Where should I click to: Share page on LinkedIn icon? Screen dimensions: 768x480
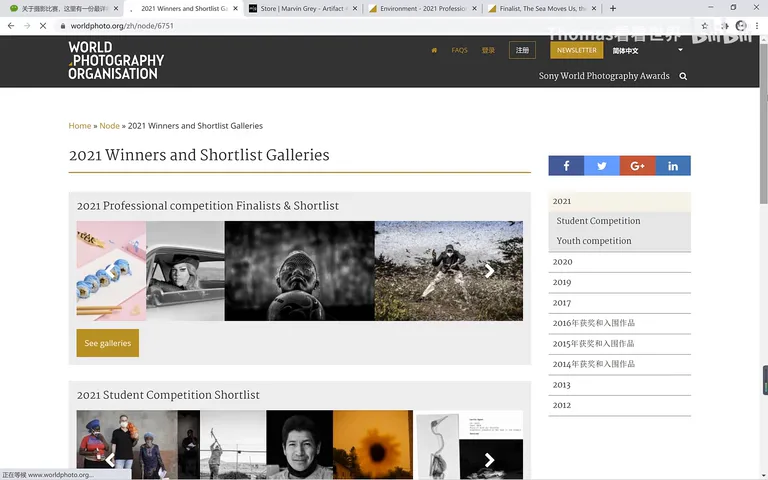tap(673, 166)
